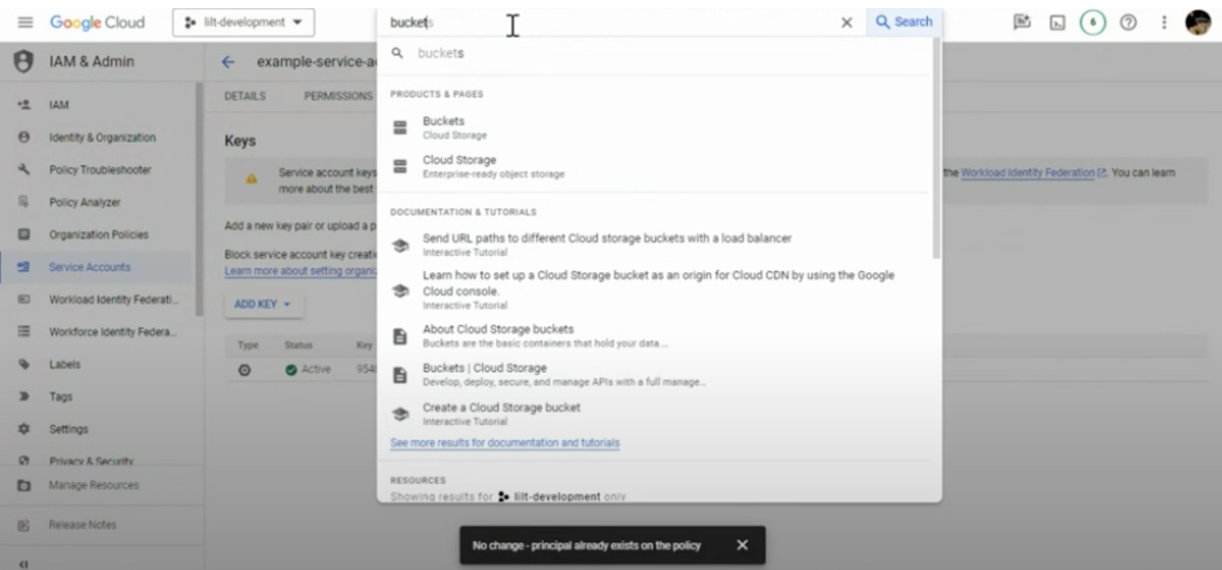
Task: Click into the search field containing bucket
Action: [x=610, y=22]
